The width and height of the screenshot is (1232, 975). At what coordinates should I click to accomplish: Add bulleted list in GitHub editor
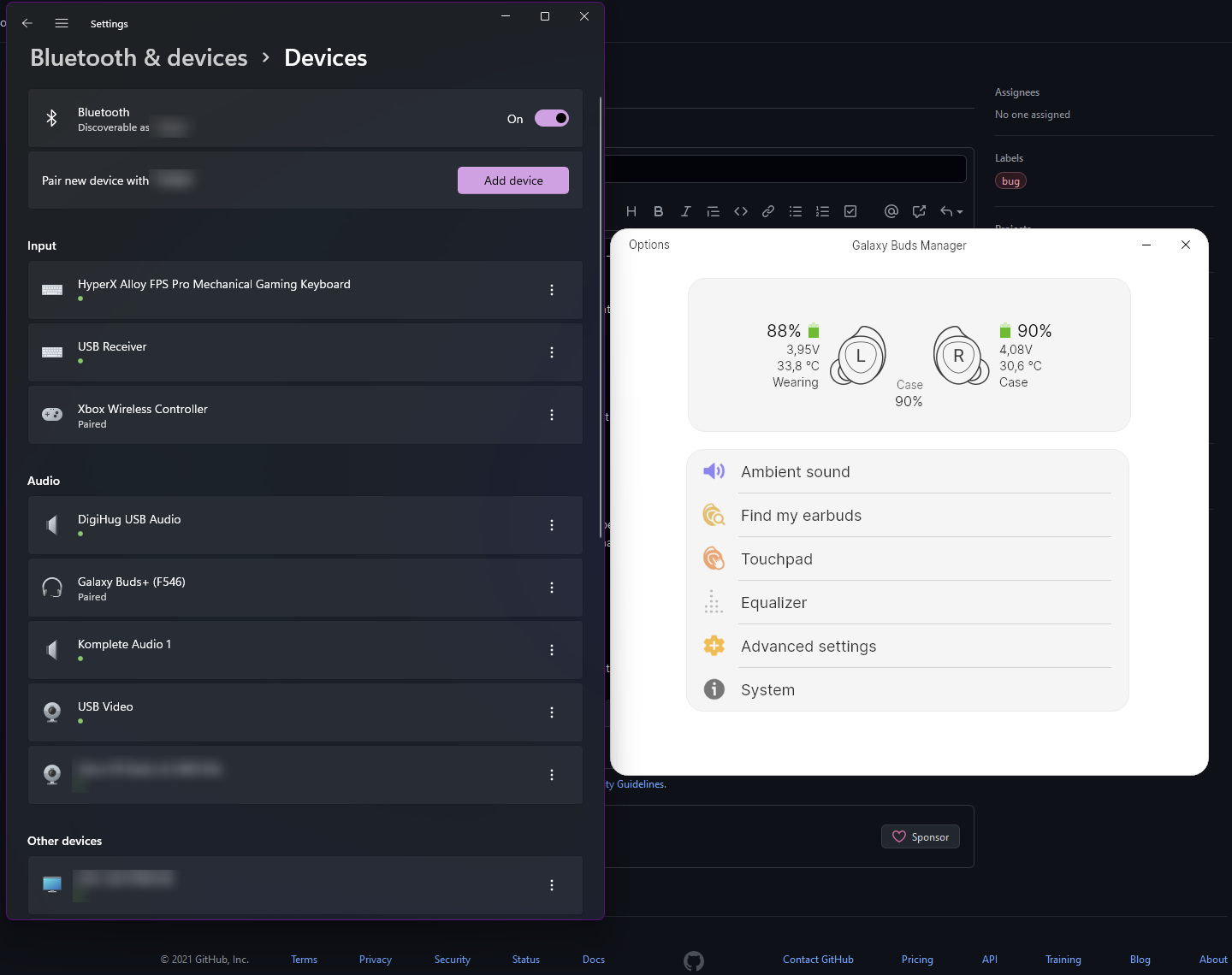tap(796, 211)
